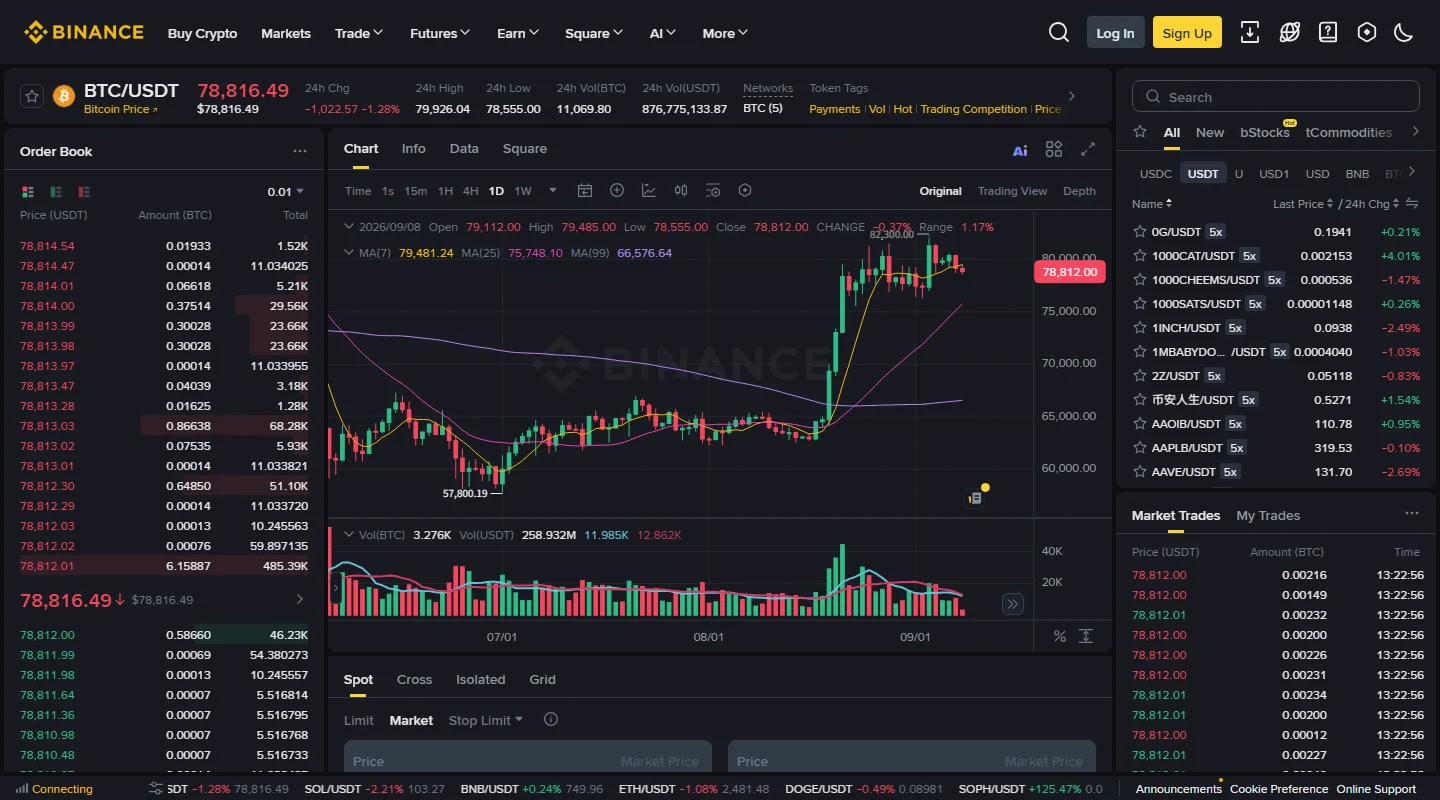
Task: Toggle dark mode moon icon
Action: point(1404,33)
